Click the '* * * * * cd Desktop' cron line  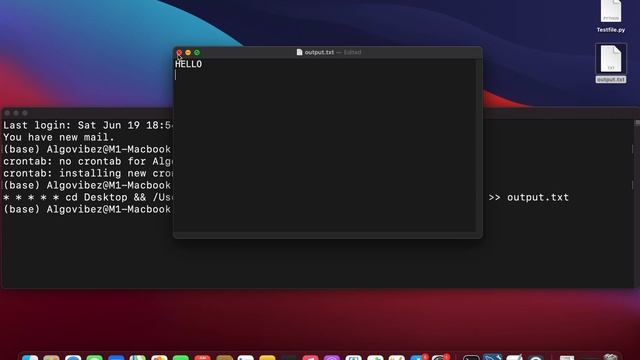pyautogui.click(x=88, y=198)
